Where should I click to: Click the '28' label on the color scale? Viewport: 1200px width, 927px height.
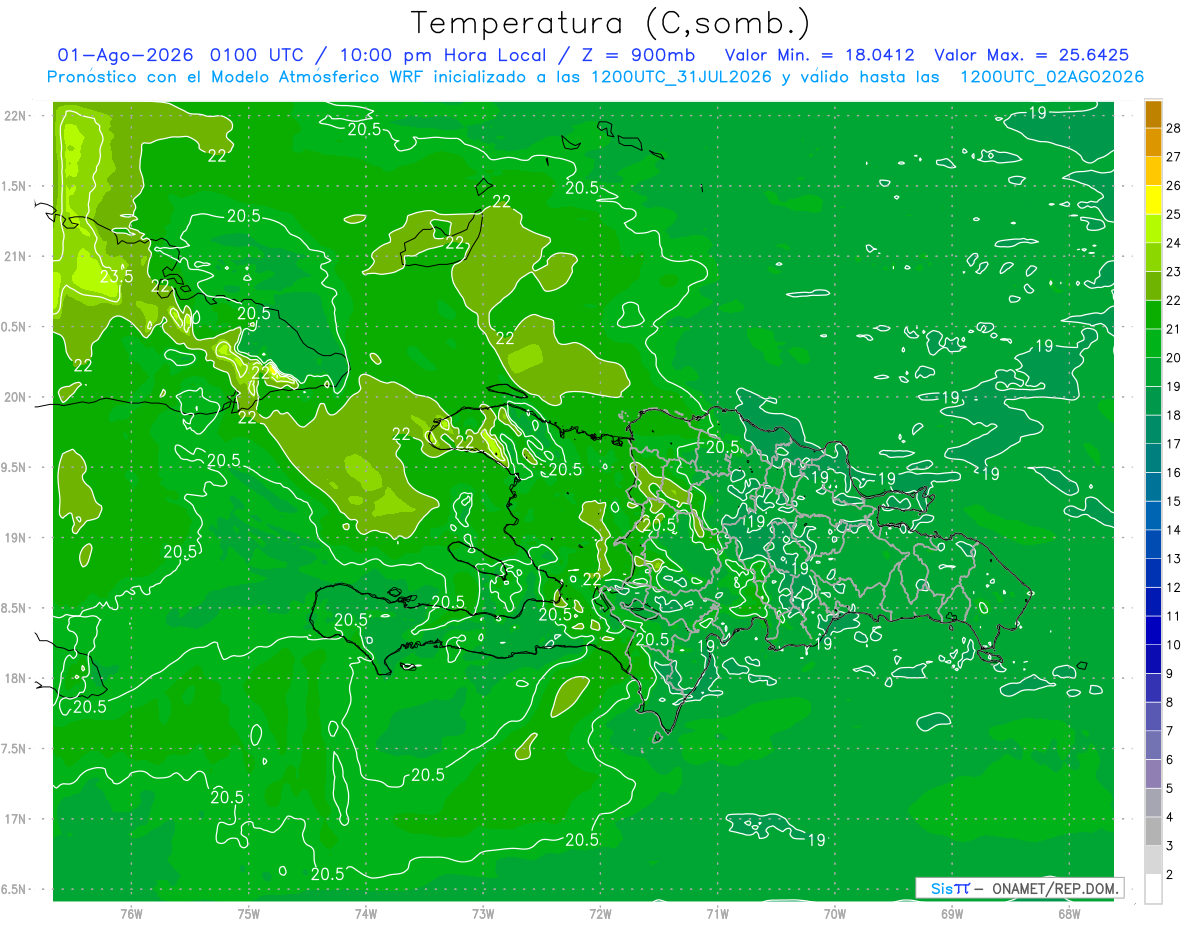pyautogui.click(x=1174, y=128)
